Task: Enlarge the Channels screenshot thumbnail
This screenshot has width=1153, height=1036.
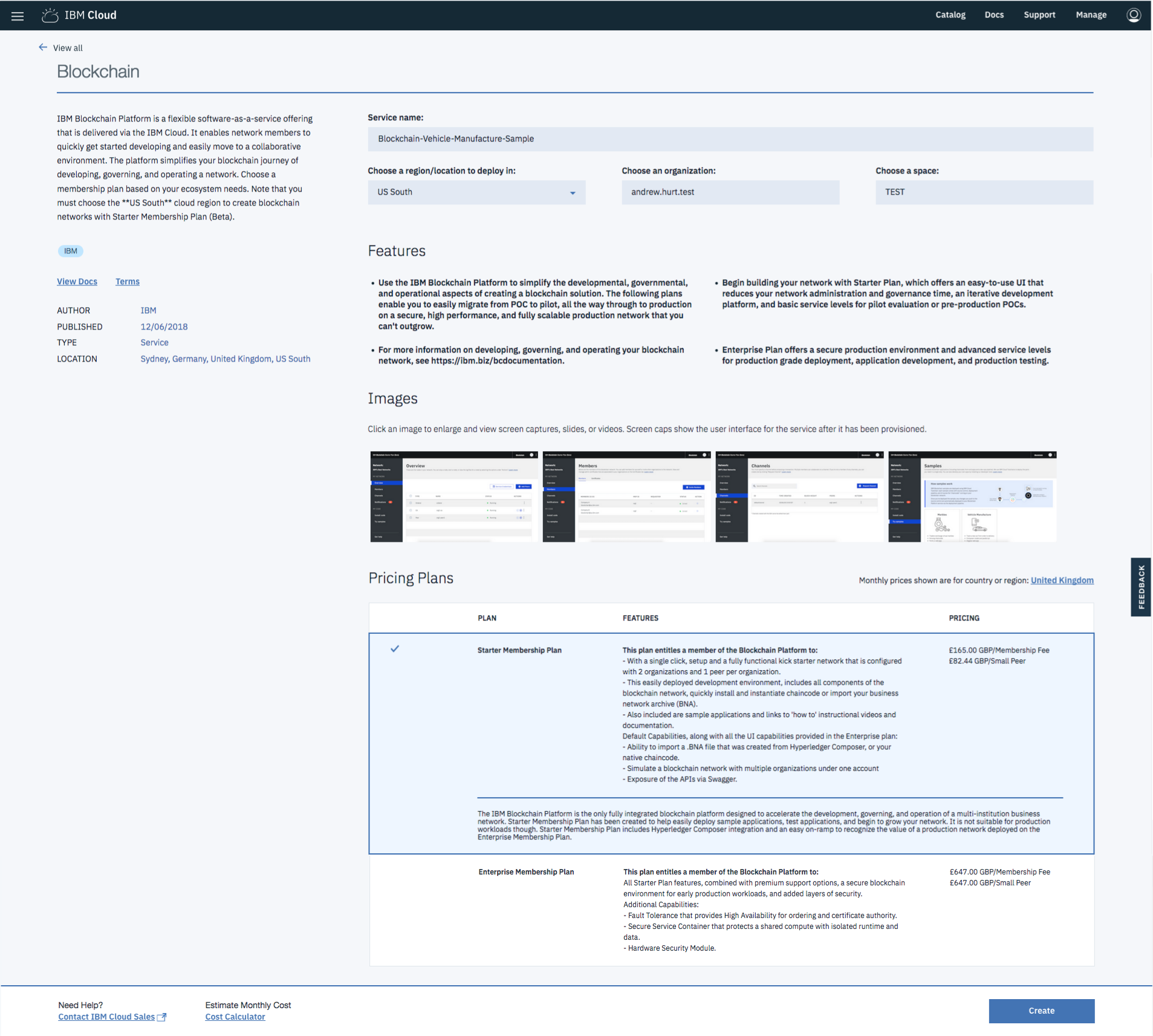Action: point(799,497)
